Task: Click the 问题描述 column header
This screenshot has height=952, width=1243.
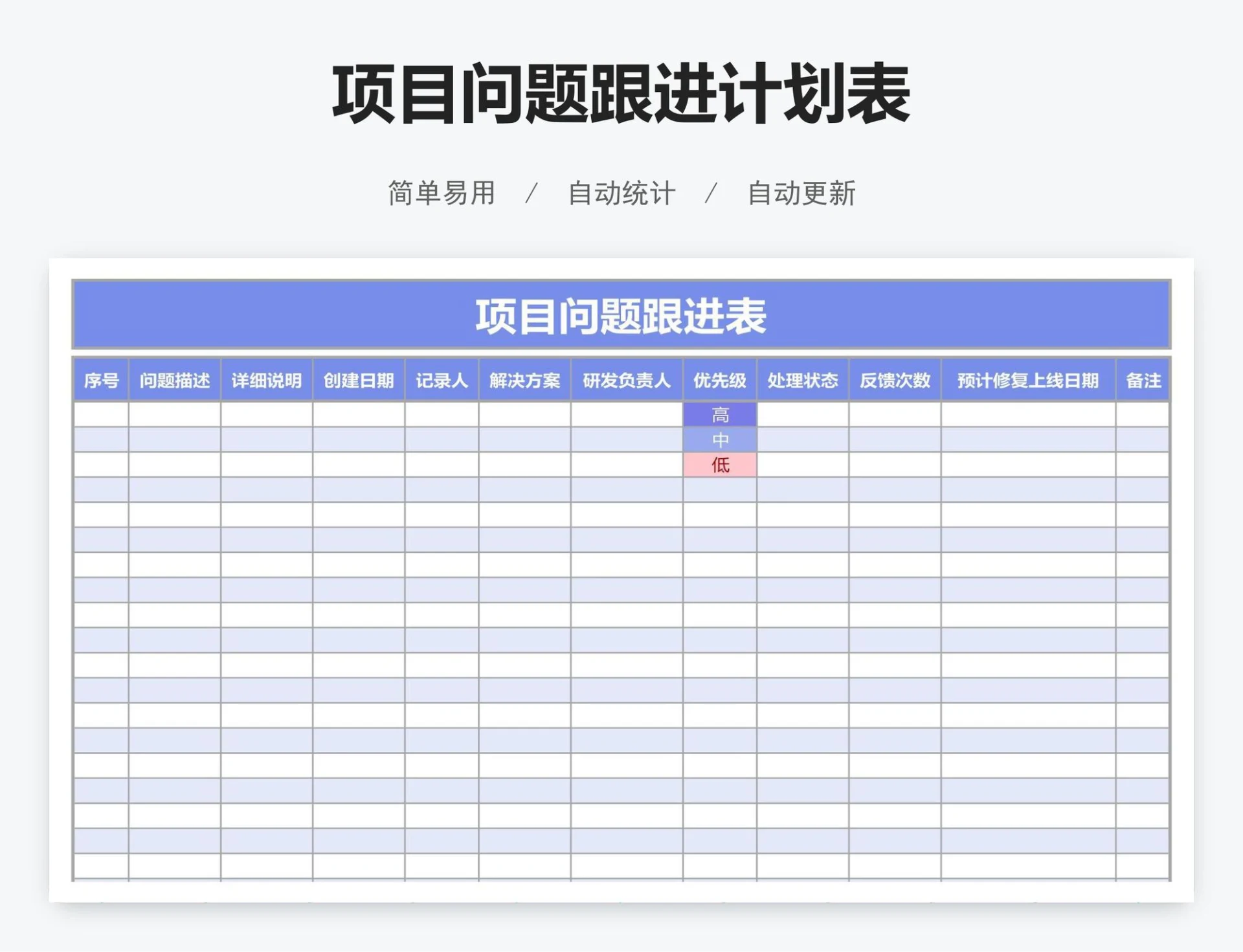Action: pos(175,382)
